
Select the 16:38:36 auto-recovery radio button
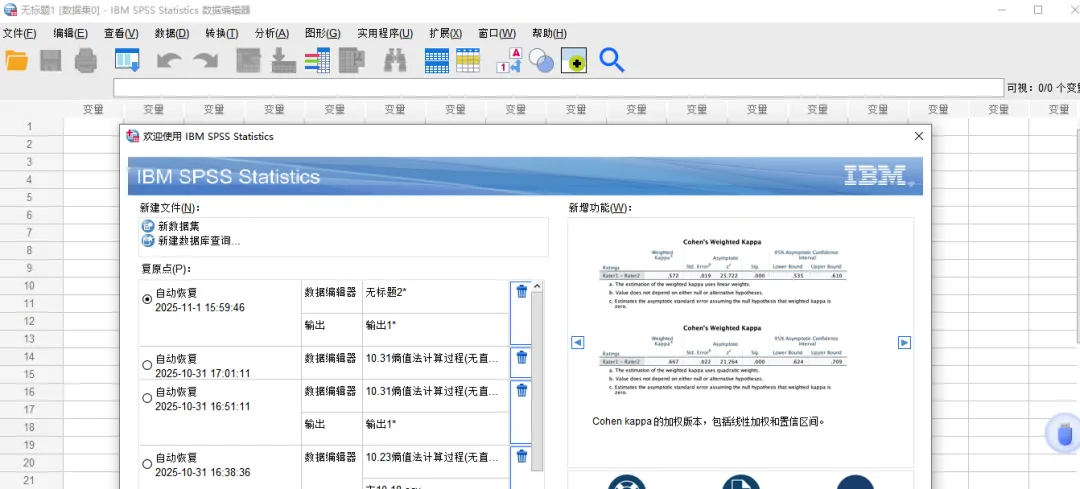(147, 464)
